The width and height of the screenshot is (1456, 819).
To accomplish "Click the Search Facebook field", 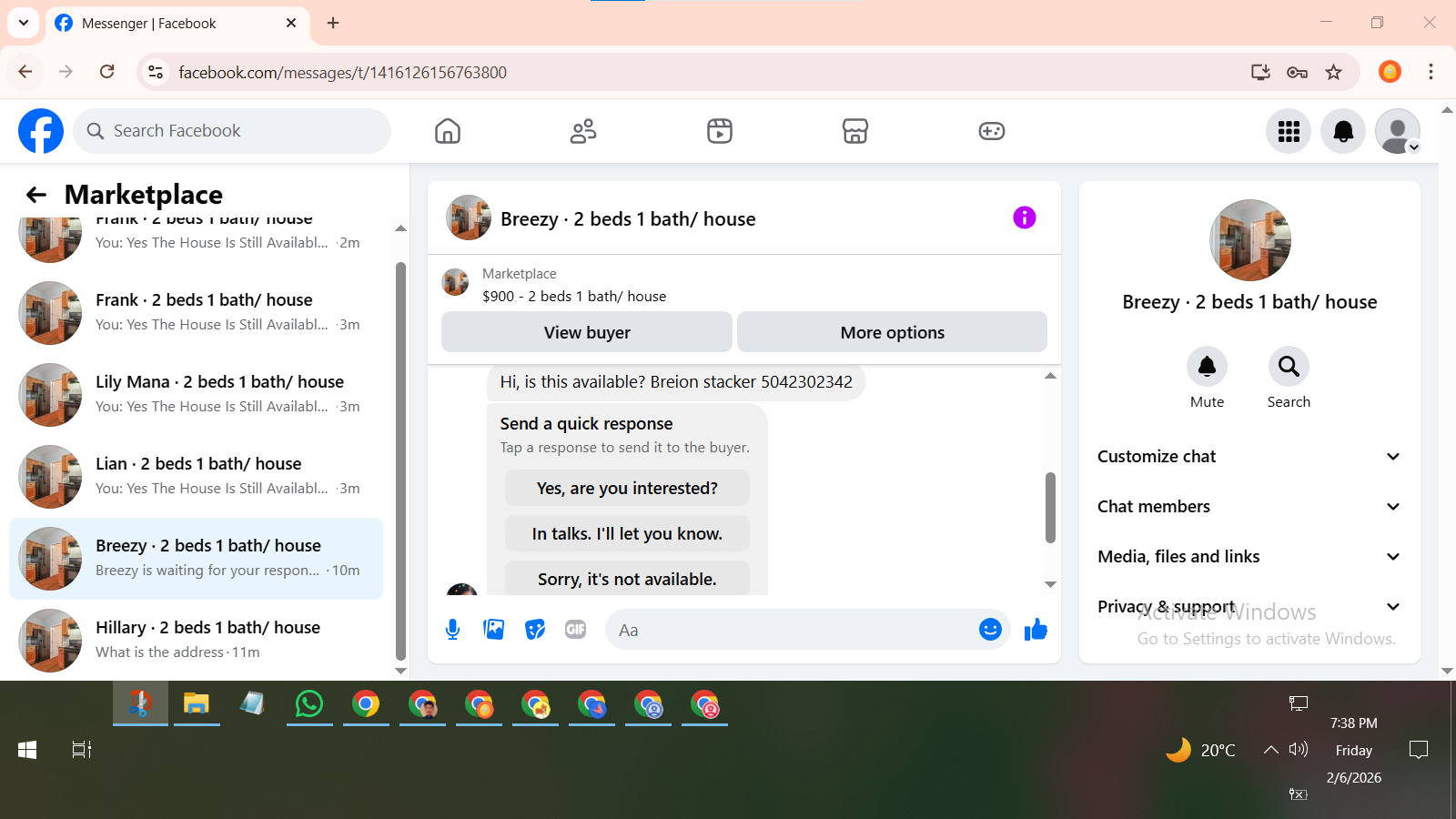I will pyautogui.click(x=232, y=131).
